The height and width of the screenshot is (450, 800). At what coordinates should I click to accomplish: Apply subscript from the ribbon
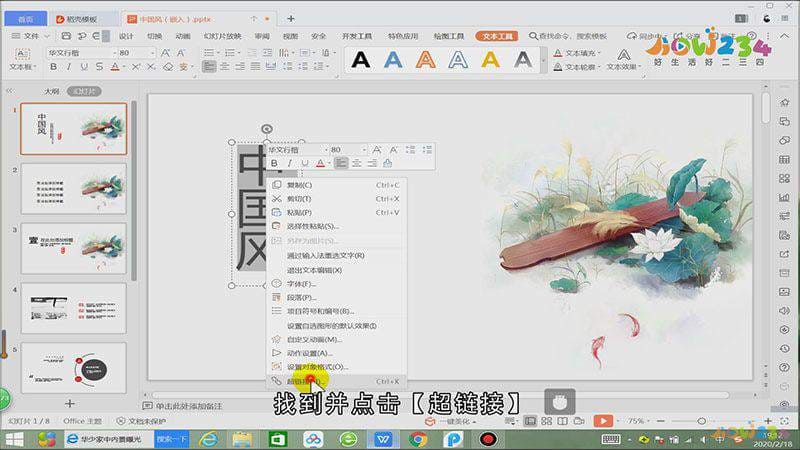(151, 67)
